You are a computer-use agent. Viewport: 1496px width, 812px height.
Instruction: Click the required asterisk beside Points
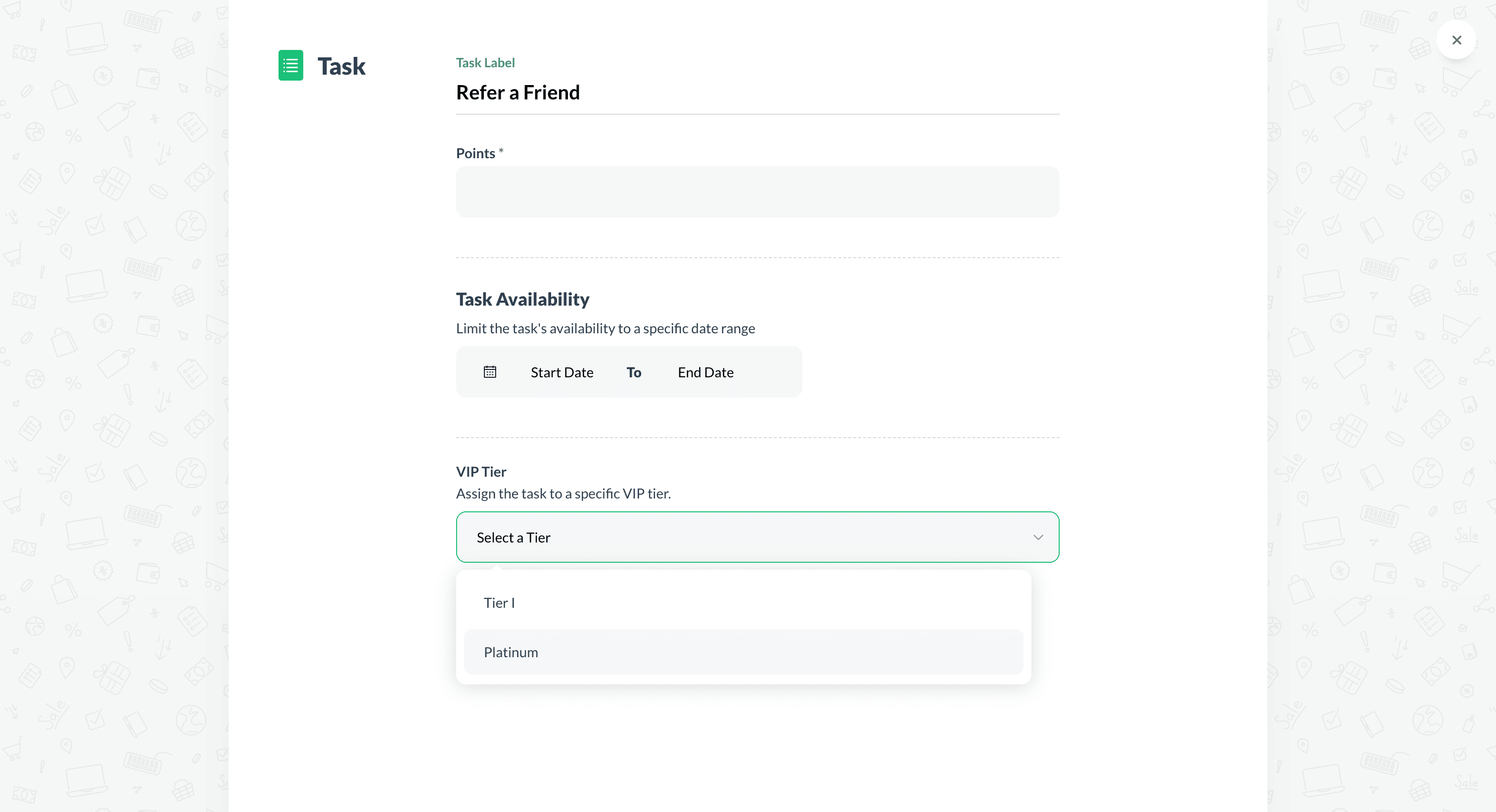click(501, 151)
